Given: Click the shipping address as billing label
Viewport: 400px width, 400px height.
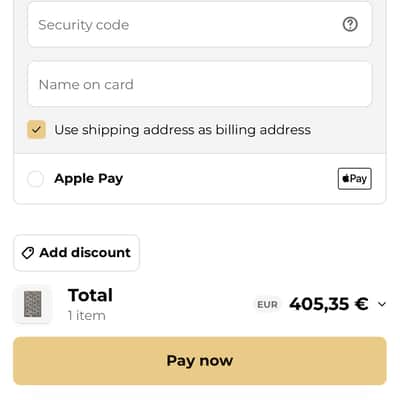Looking at the screenshot, I should (x=183, y=130).
